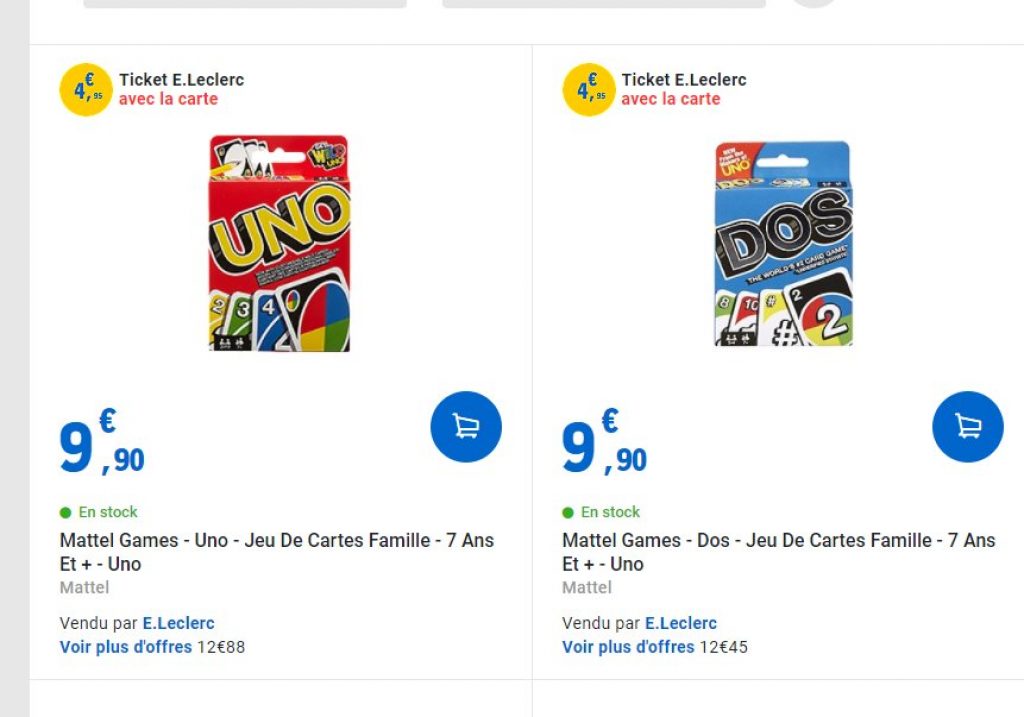Visit E.Leclerc seller link for Dos

click(x=680, y=623)
